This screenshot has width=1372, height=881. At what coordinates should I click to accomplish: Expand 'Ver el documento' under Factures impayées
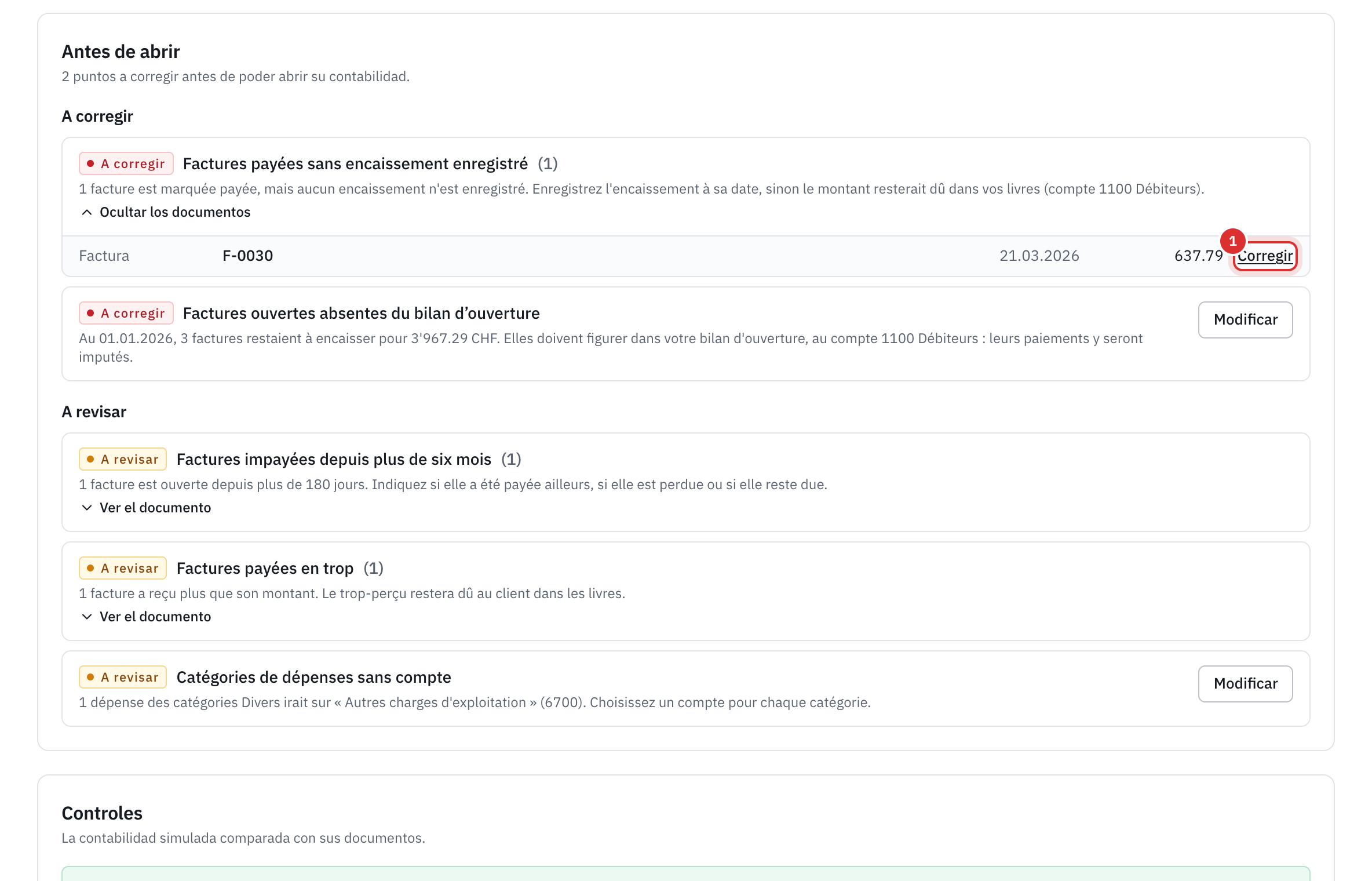pos(146,508)
